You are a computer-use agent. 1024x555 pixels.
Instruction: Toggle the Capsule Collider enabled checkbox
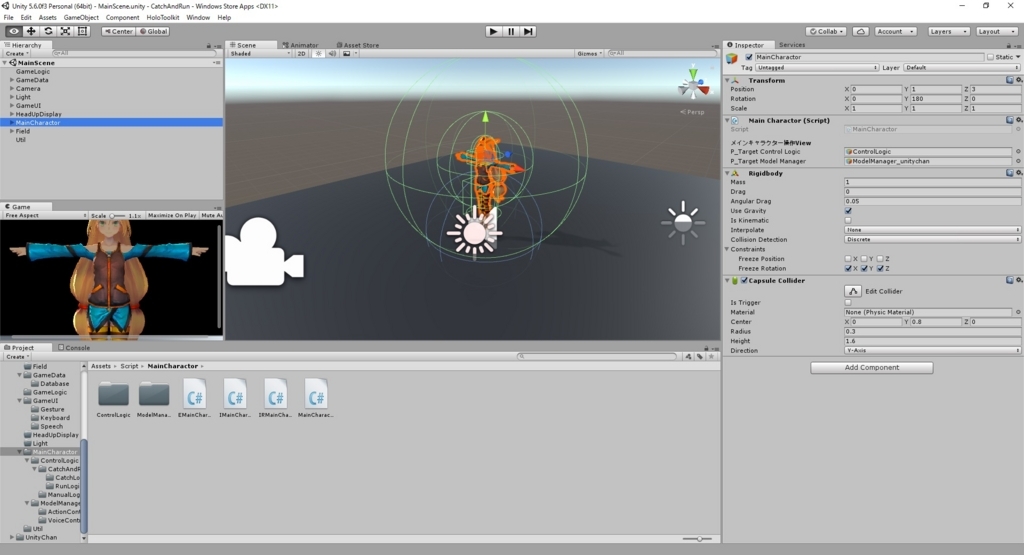(x=744, y=281)
